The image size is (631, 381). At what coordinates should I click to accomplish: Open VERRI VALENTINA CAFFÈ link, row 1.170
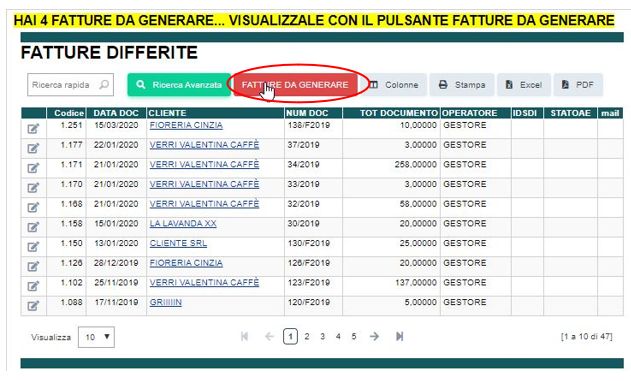[x=204, y=185]
